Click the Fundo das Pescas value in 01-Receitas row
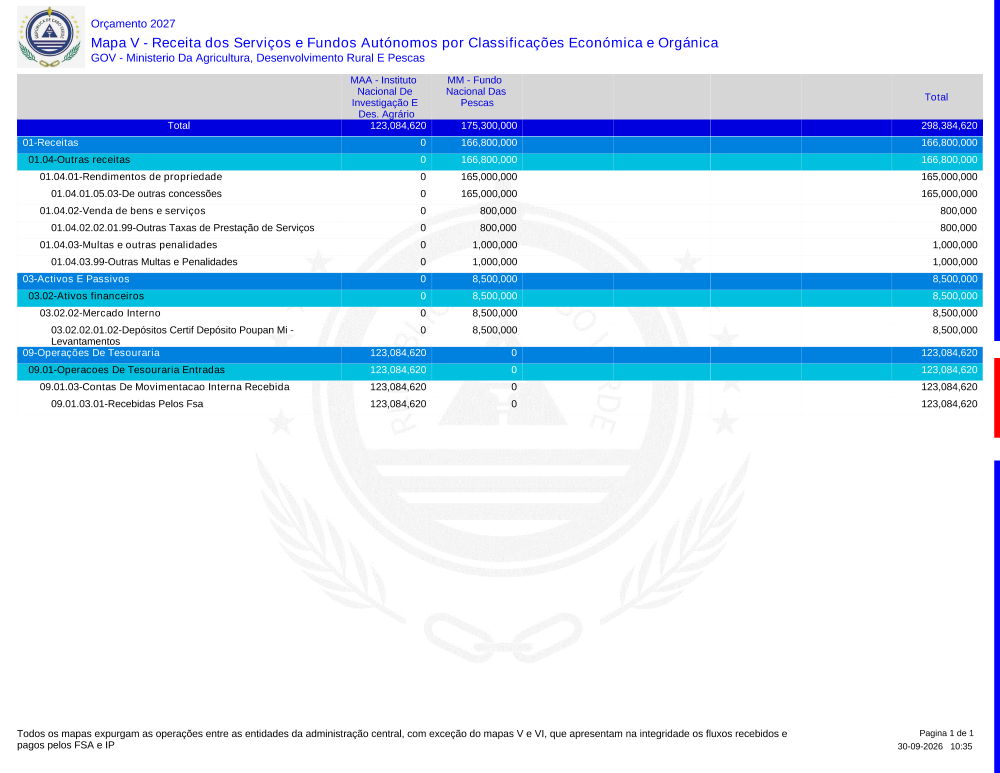Screen dimensions: 1000x773 click(x=489, y=143)
